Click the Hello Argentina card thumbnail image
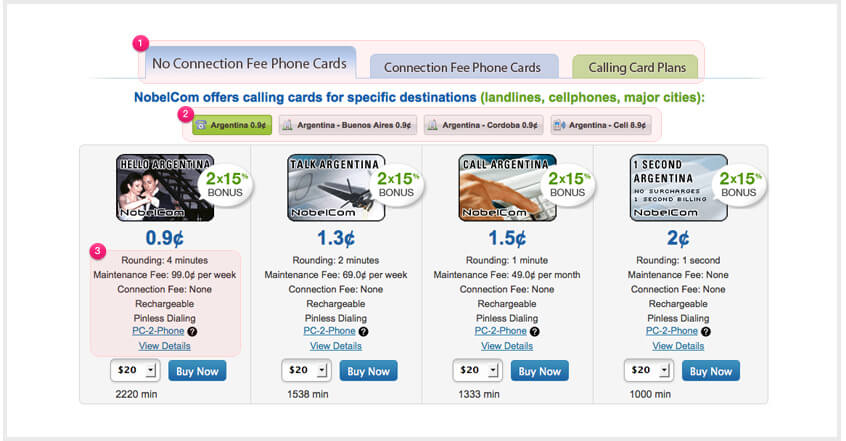 pos(165,188)
